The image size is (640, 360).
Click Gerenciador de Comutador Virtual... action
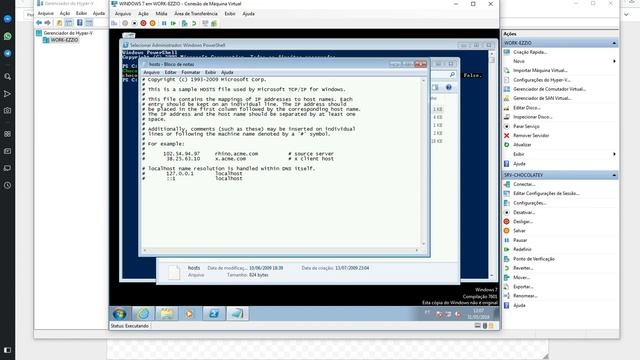point(549,89)
